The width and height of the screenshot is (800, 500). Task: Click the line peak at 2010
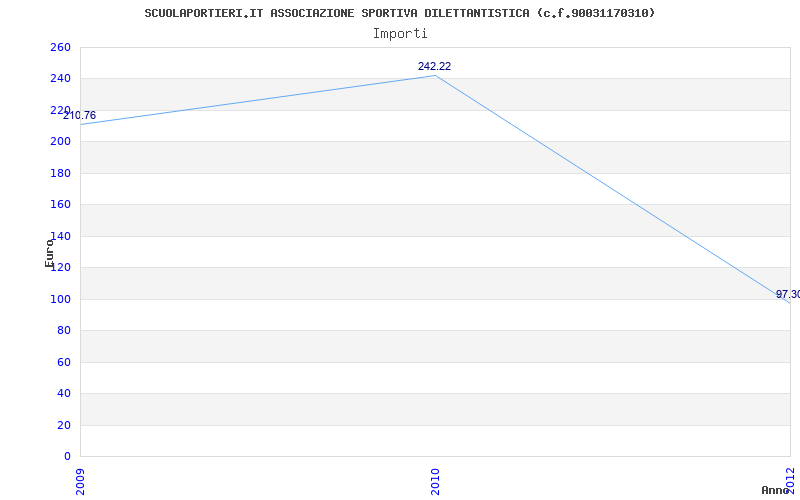click(x=435, y=76)
